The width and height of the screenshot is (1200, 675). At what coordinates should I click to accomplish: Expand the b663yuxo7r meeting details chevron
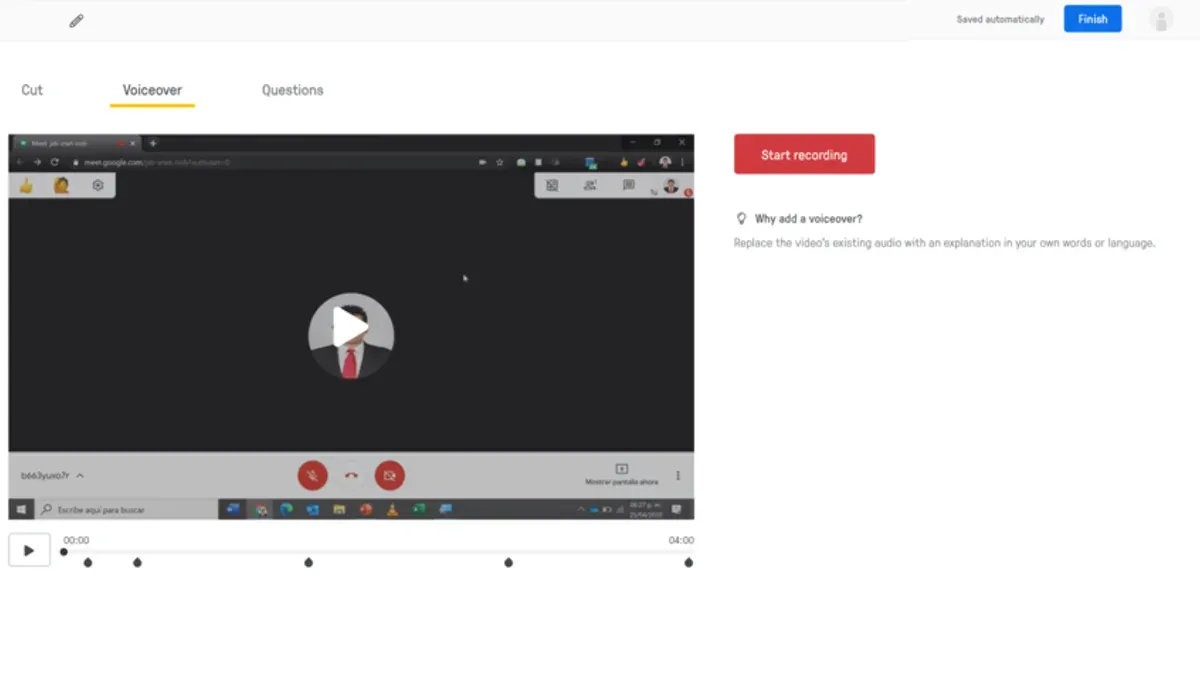tap(80, 476)
